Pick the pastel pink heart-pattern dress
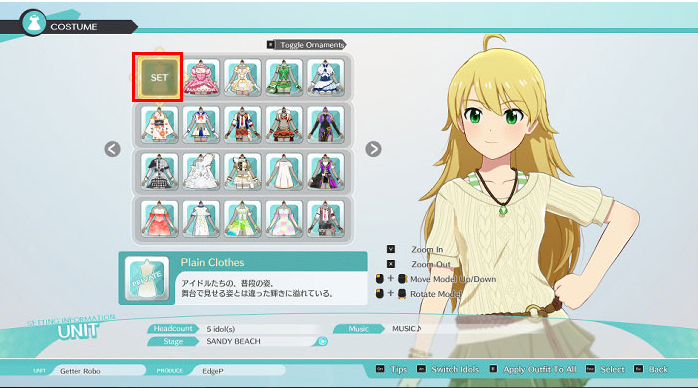 click(284, 218)
